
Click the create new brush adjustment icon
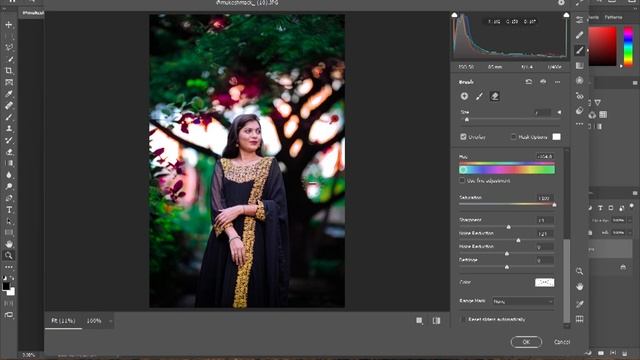click(464, 96)
